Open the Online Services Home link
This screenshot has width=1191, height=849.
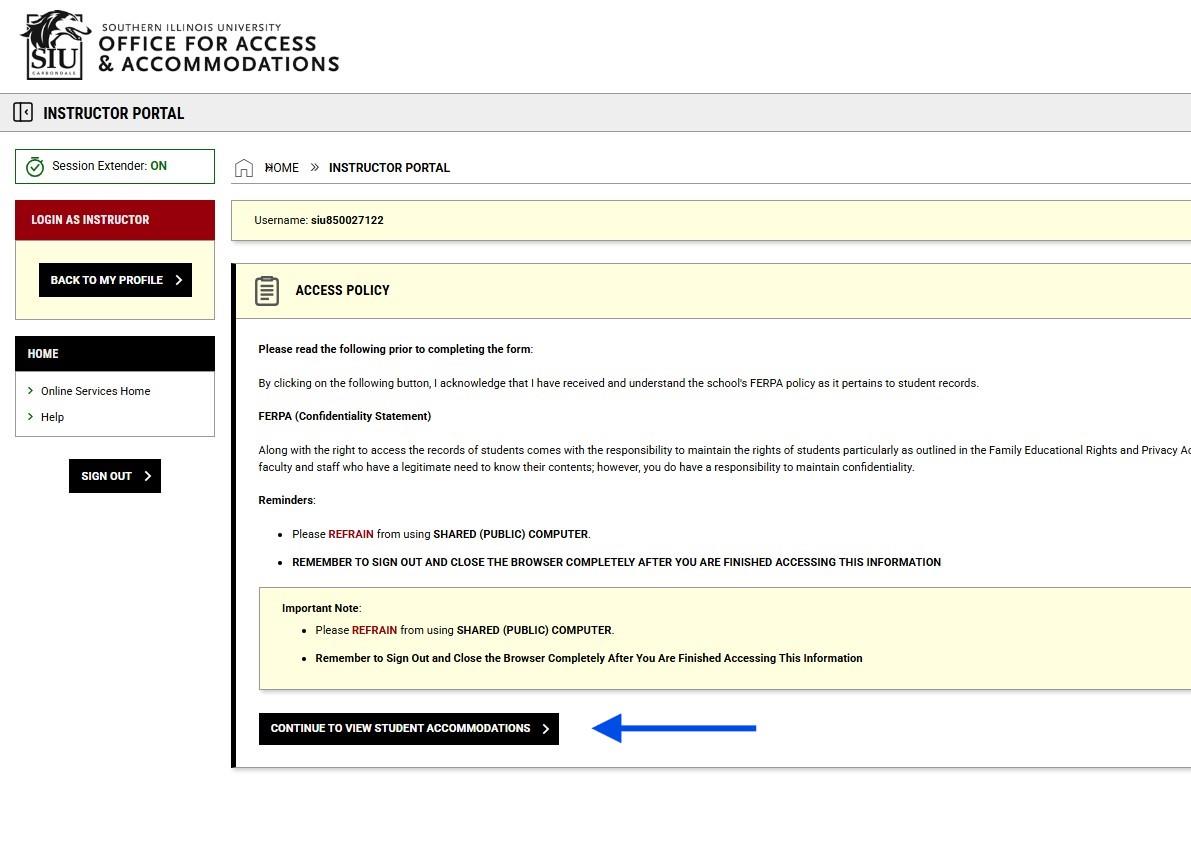[96, 391]
